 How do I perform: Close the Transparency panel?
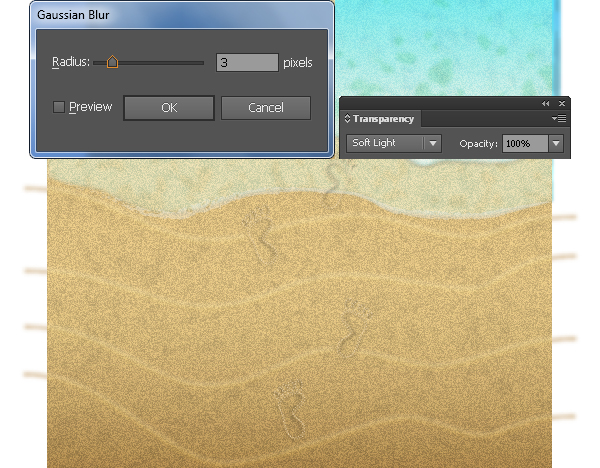pyautogui.click(x=562, y=104)
